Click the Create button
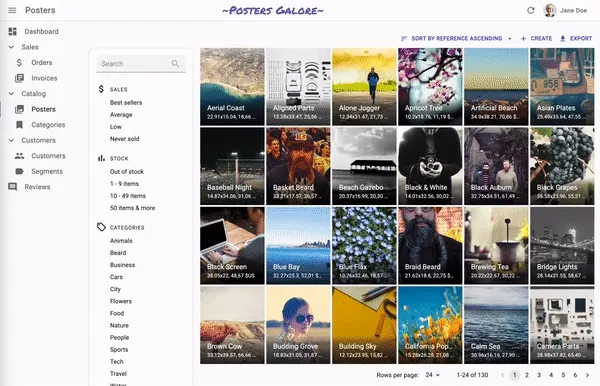The image size is (600, 386). pyautogui.click(x=536, y=38)
